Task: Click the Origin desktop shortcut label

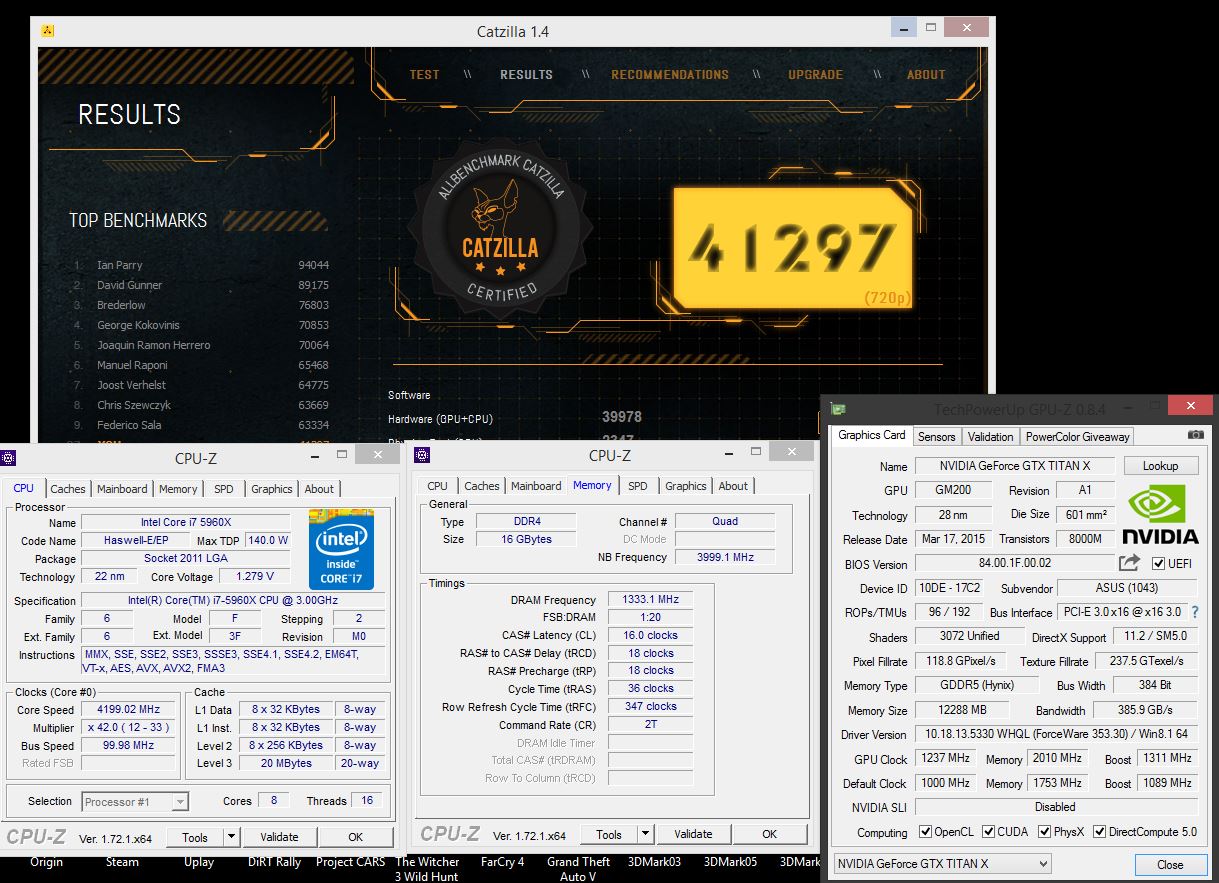Action: [x=46, y=862]
